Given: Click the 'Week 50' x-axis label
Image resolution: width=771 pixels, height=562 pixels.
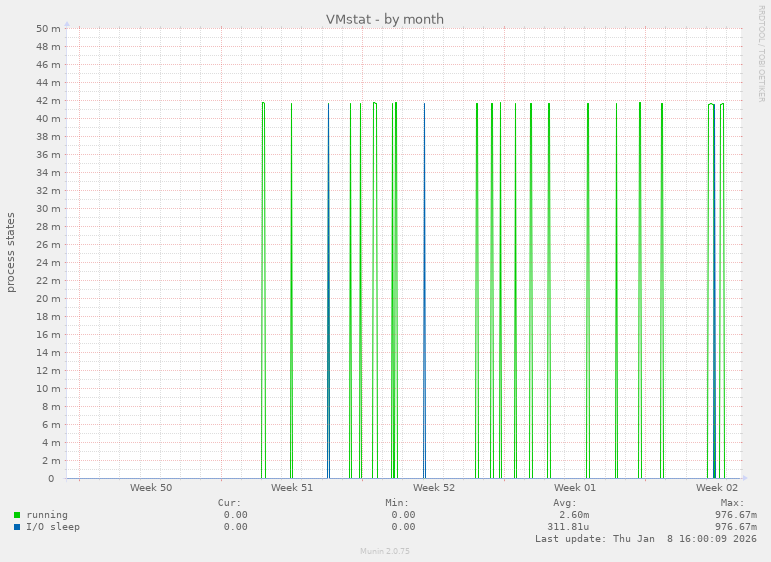Looking at the screenshot, I should point(151,487).
